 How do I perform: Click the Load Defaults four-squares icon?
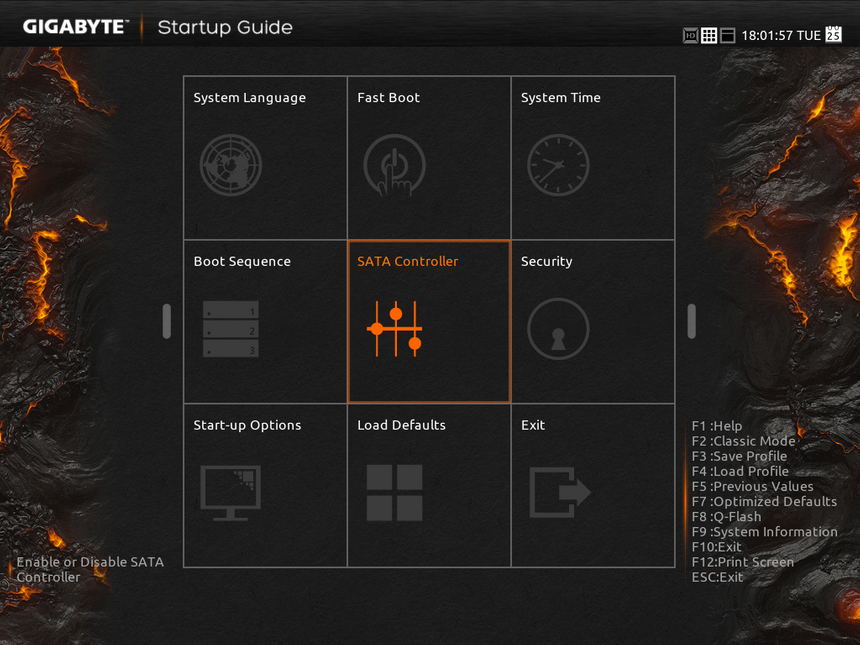pos(394,492)
